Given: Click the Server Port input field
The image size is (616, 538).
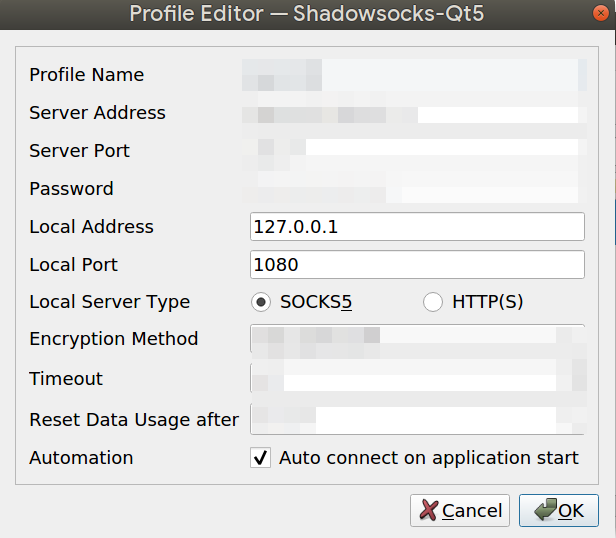Looking at the screenshot, I should tap(417, 151).
